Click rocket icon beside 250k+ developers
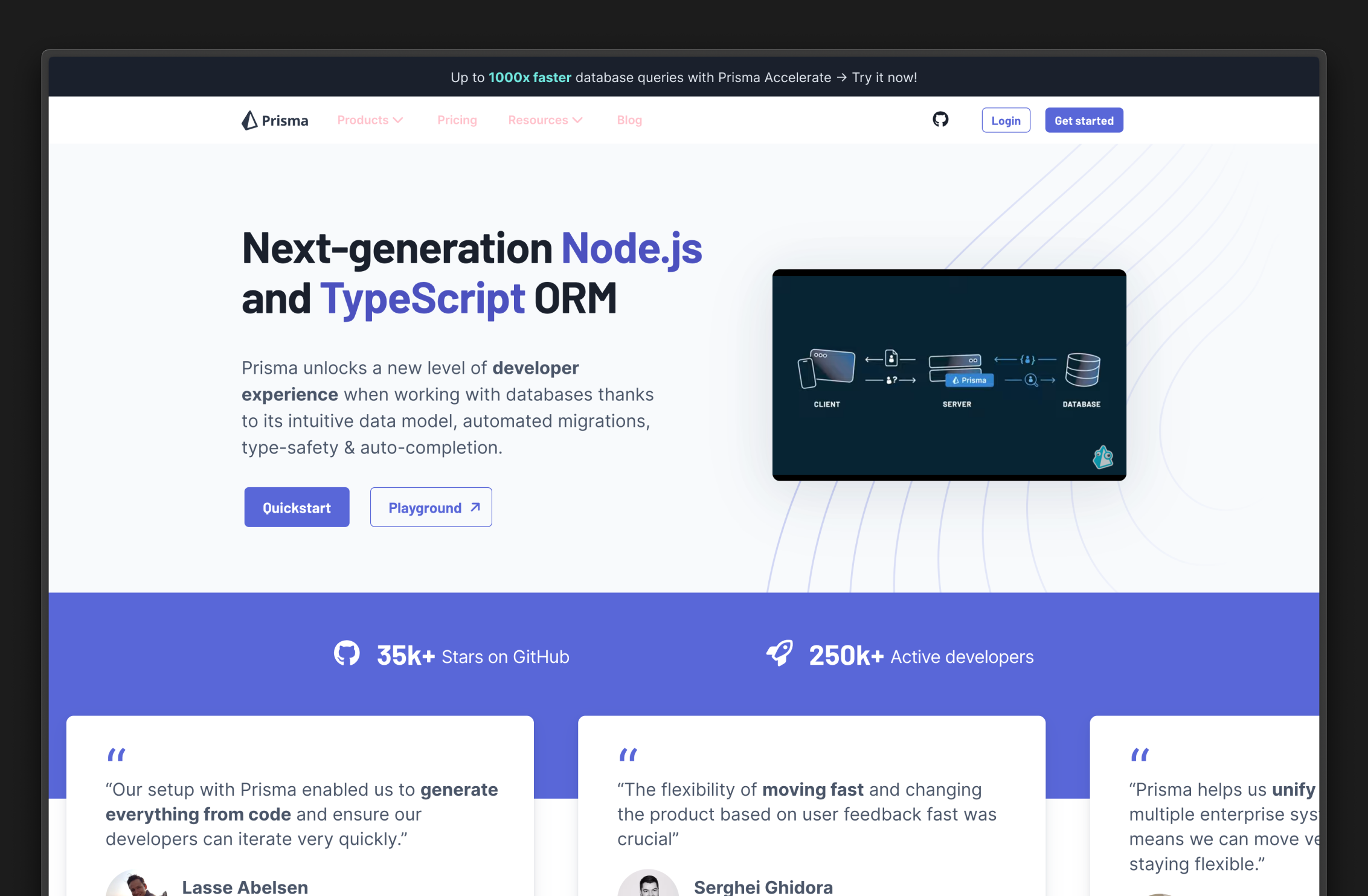 [x=779, y=653]
